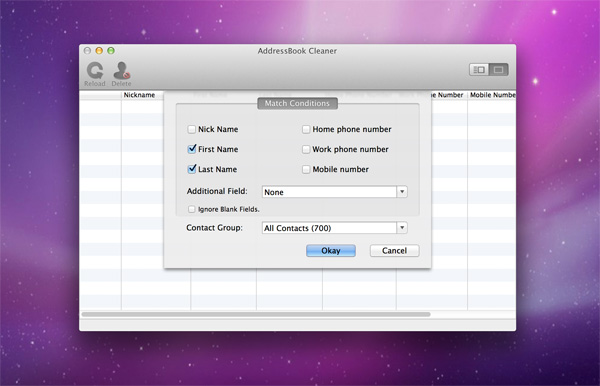The image size is (600, 386).
Task: Uncheck the Last Name checkbox
Action: (x=192, y=169)
